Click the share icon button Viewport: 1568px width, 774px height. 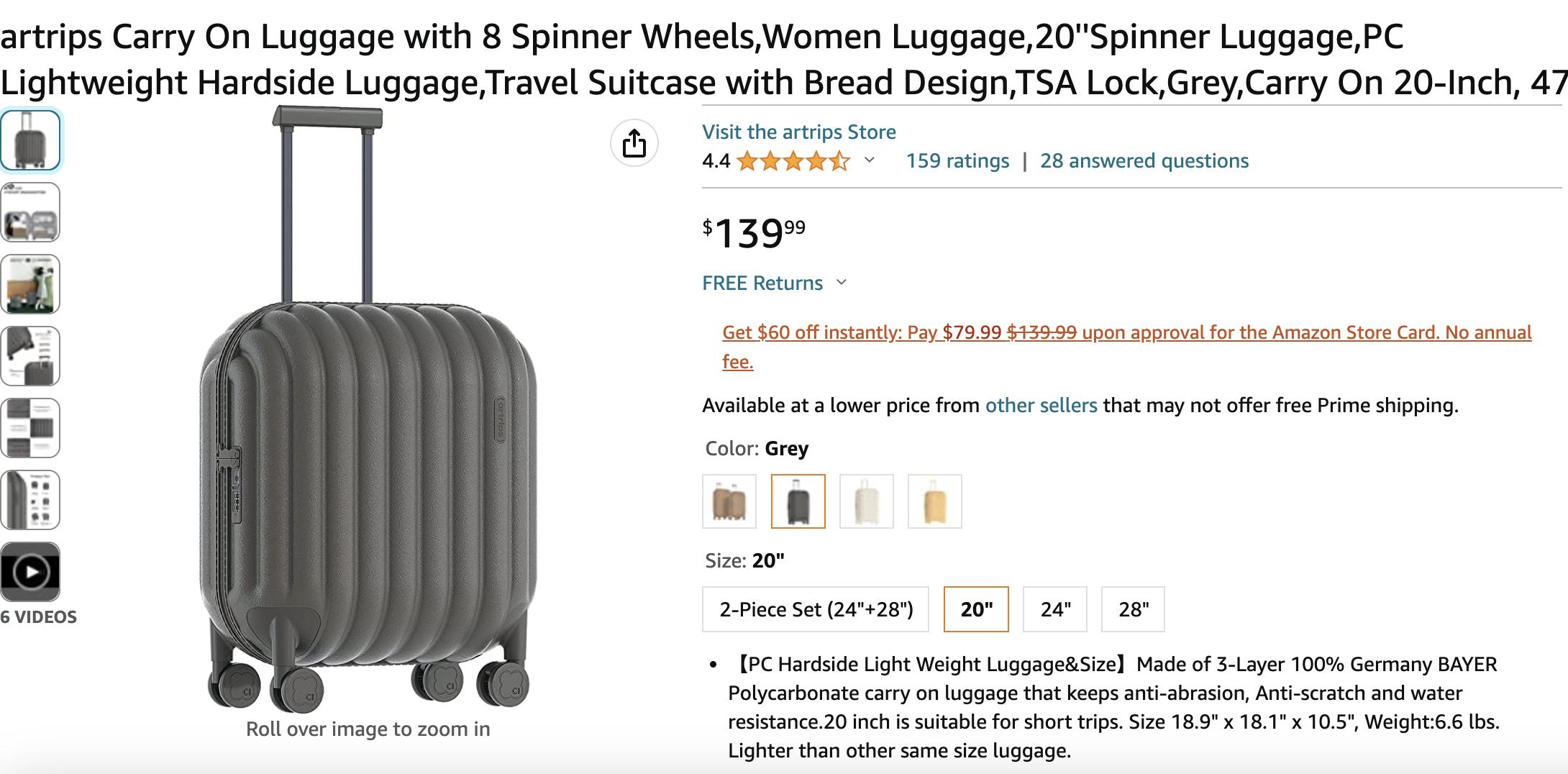[634, 143]
